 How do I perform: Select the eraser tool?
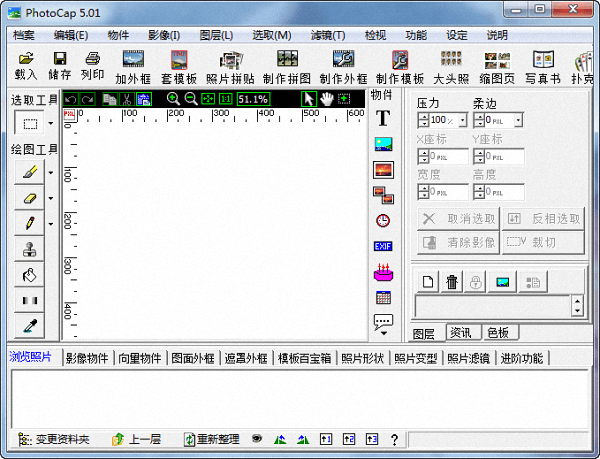[29, 198]
